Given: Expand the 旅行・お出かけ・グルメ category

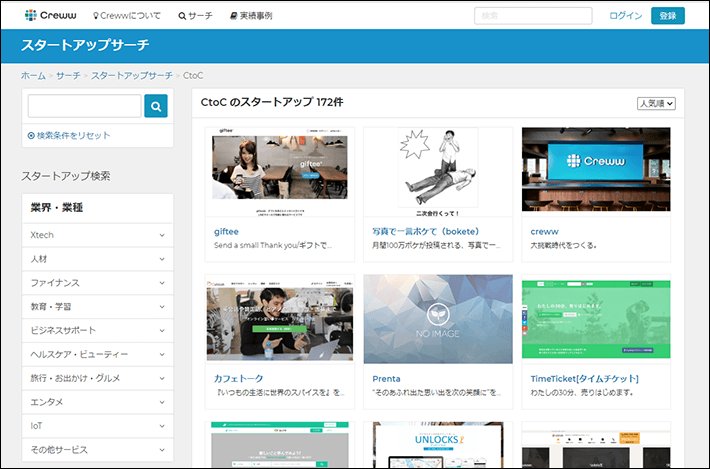Looking at the screenshot, I should point(98,378).
